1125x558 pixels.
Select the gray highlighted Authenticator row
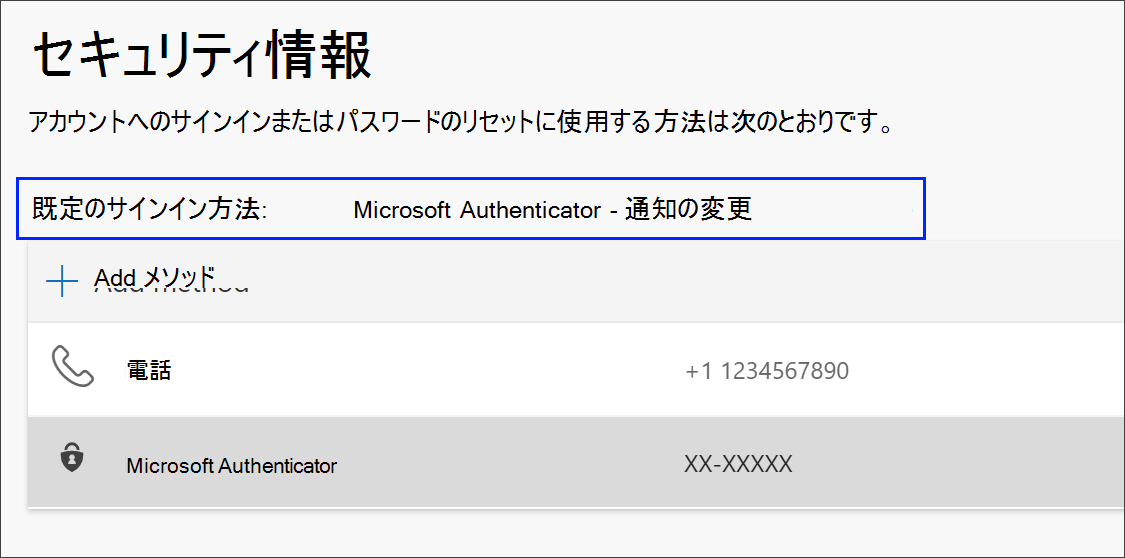point(576,463)
